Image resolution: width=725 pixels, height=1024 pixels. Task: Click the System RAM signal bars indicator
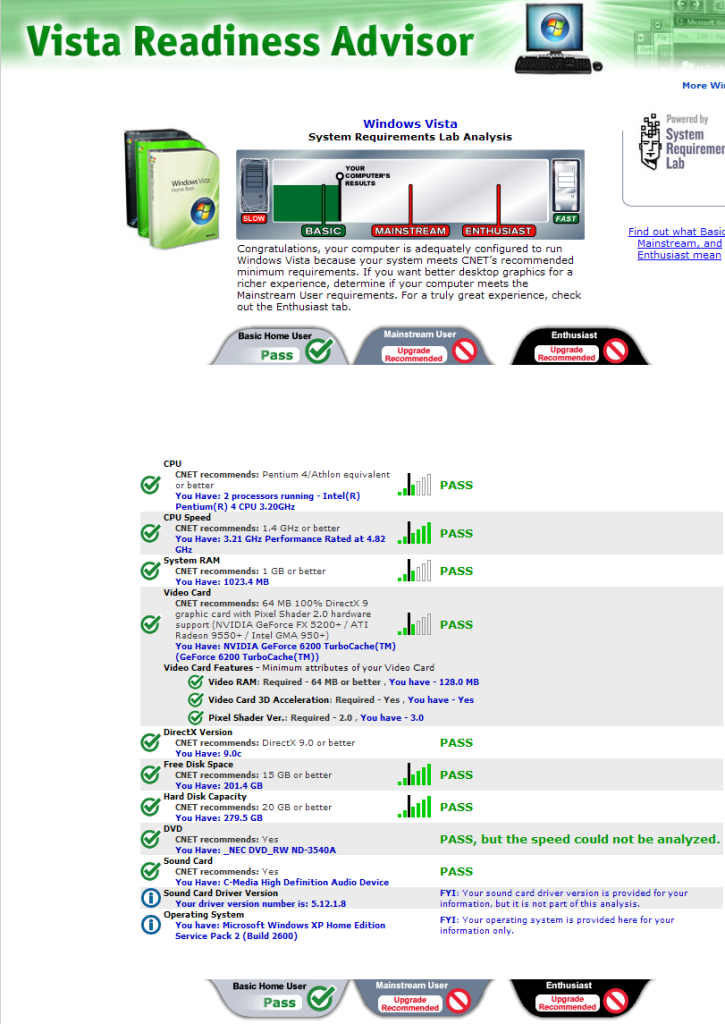point(415,570)
